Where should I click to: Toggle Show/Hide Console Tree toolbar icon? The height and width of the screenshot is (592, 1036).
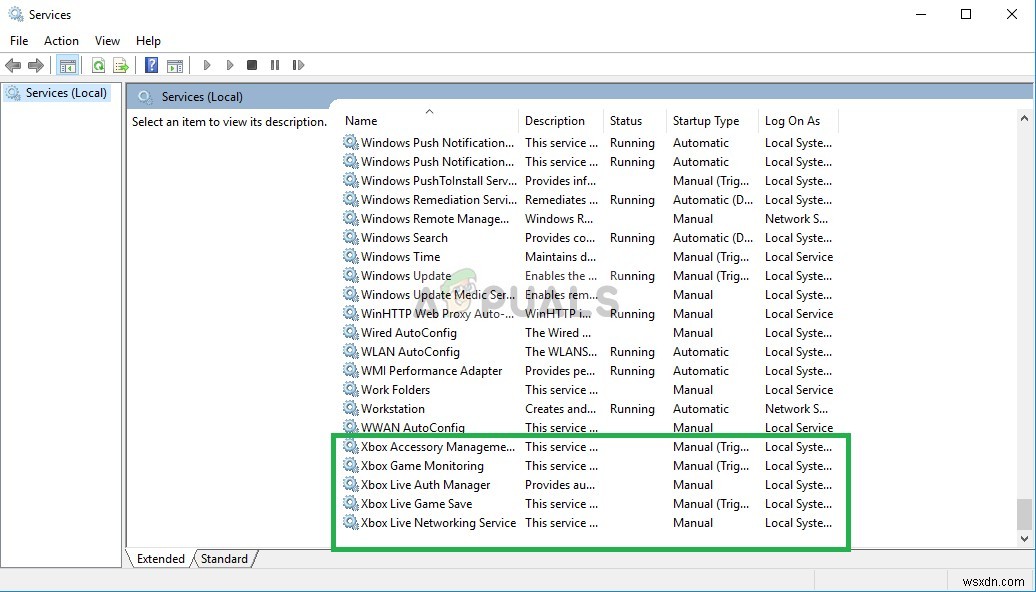[67, 65]
